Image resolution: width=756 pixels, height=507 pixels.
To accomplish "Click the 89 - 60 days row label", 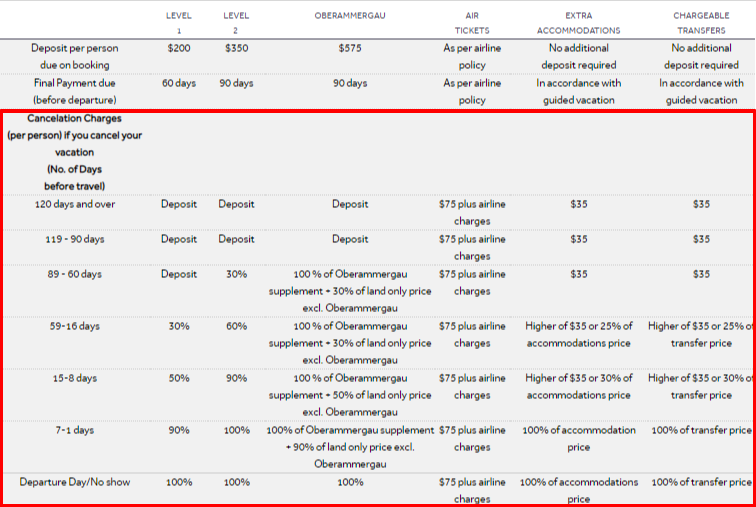I will tap(75, 274).
